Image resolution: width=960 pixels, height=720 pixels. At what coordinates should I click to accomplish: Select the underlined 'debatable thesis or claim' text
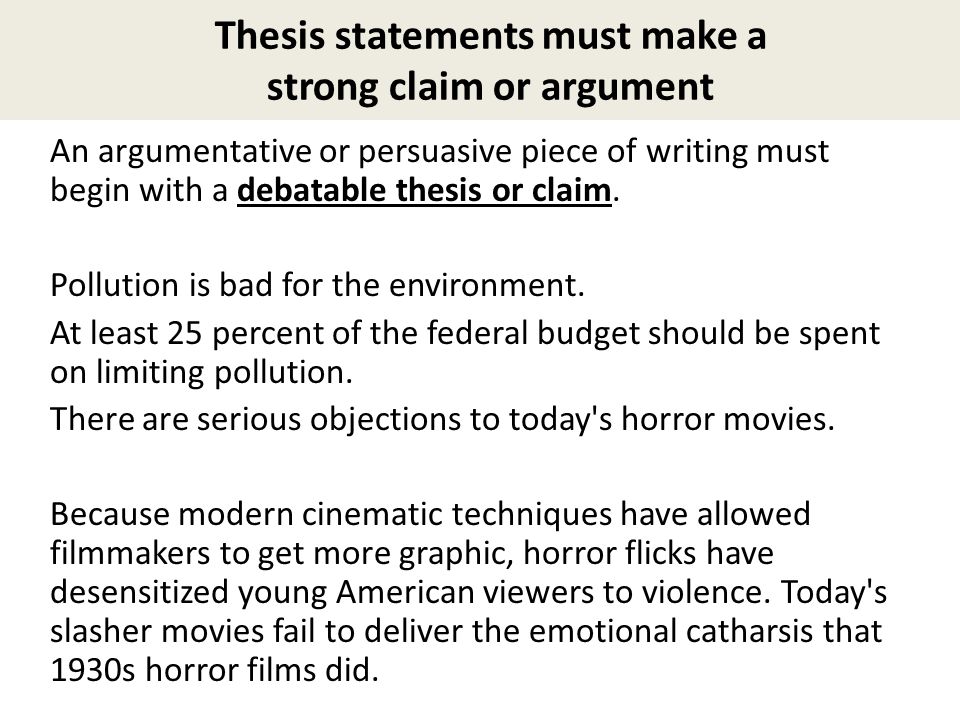[x=424, y=190]
